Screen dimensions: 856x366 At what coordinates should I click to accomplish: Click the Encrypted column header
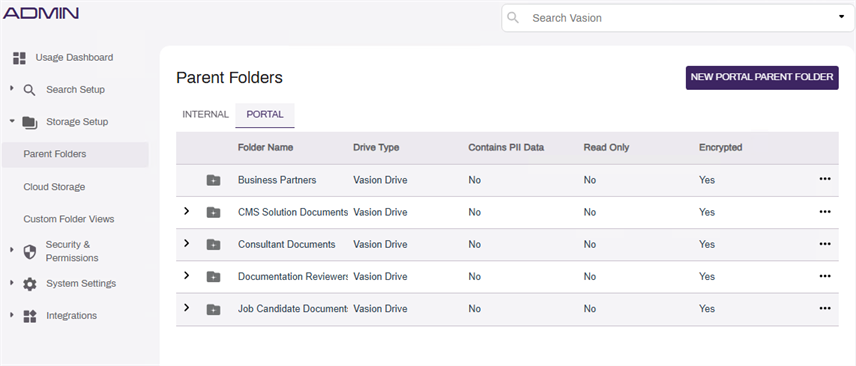(x=721, y=147)
